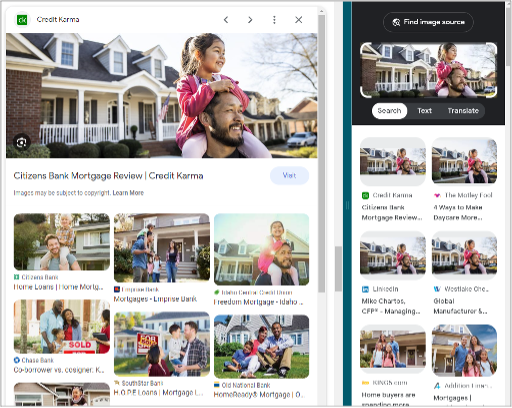512x408 pixels.
Task: Open the LinkedIn Mike Chartos result
Action: point(393,255)
